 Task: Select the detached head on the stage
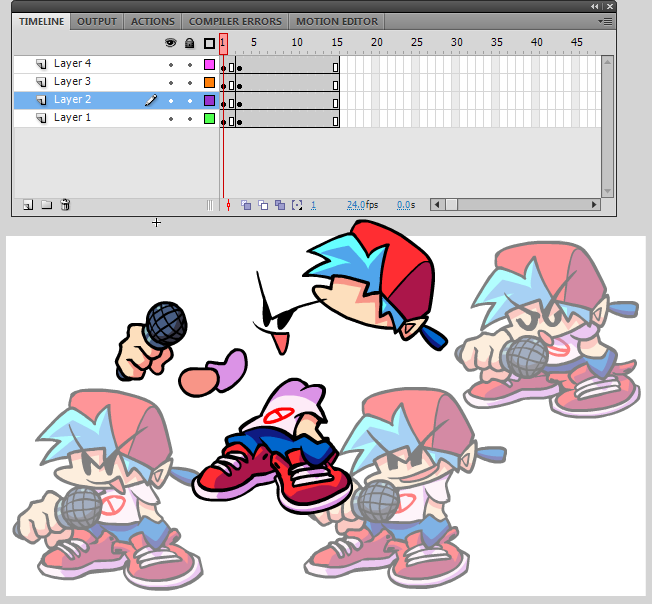[376, 283]
